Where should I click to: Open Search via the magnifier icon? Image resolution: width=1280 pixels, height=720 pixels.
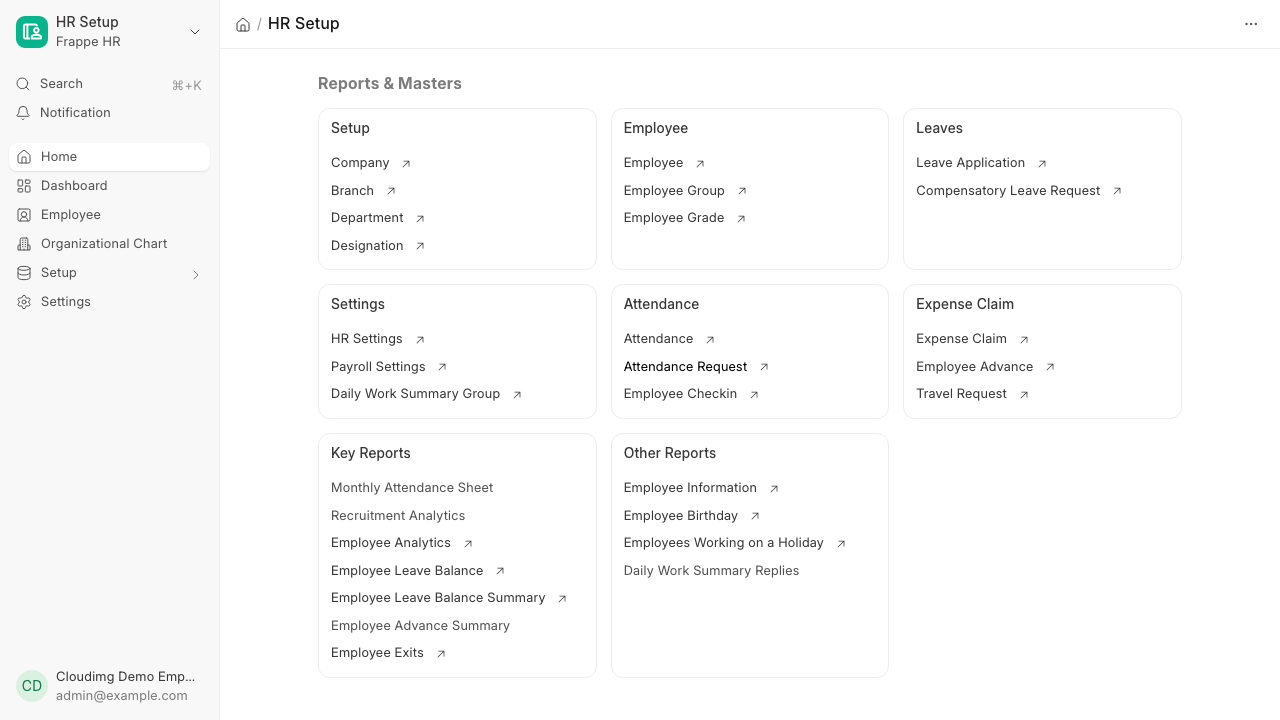(x=23, y=84)
